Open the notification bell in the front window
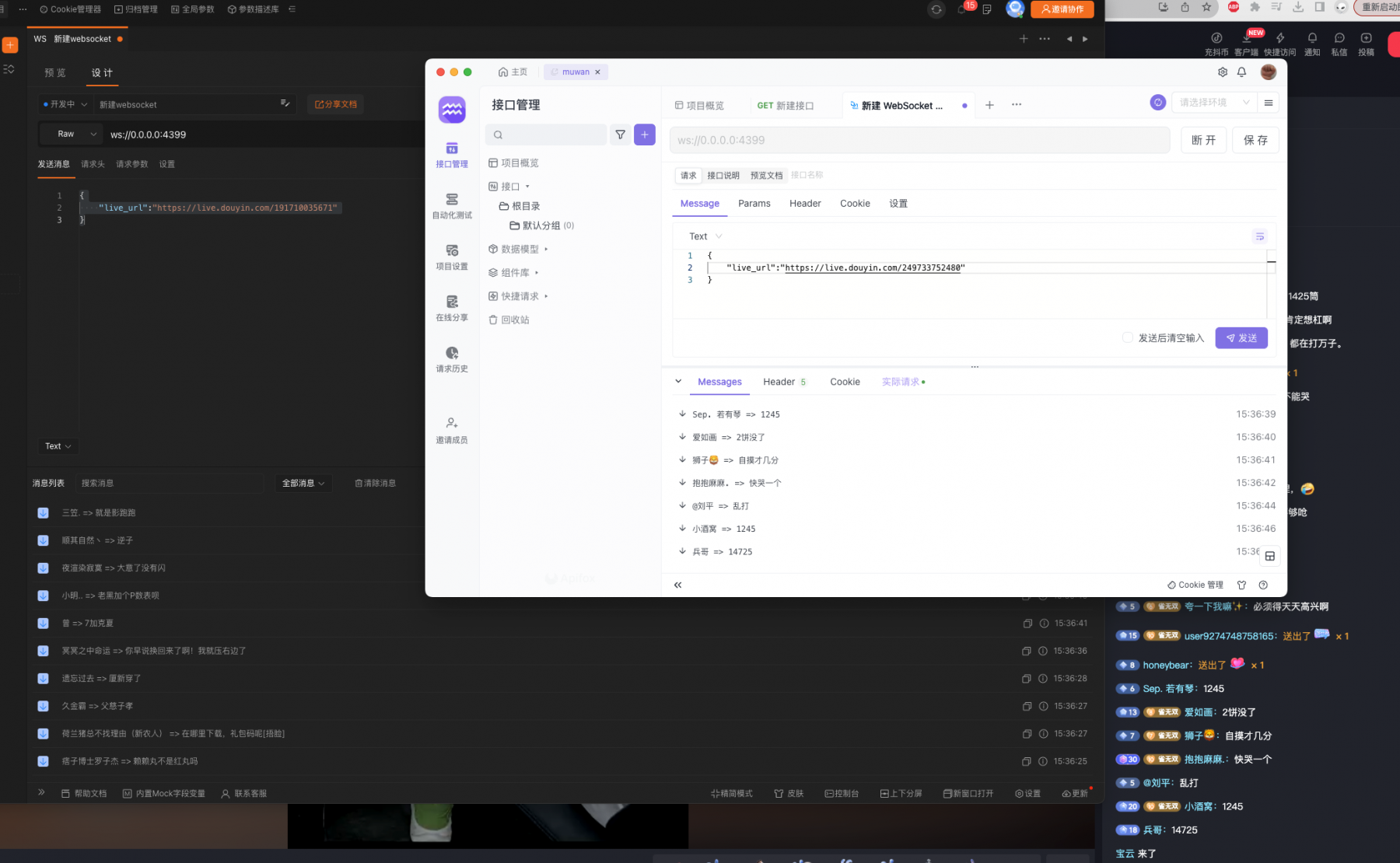This screenshot has height=863, width=1400. [x=1241, y=72]
